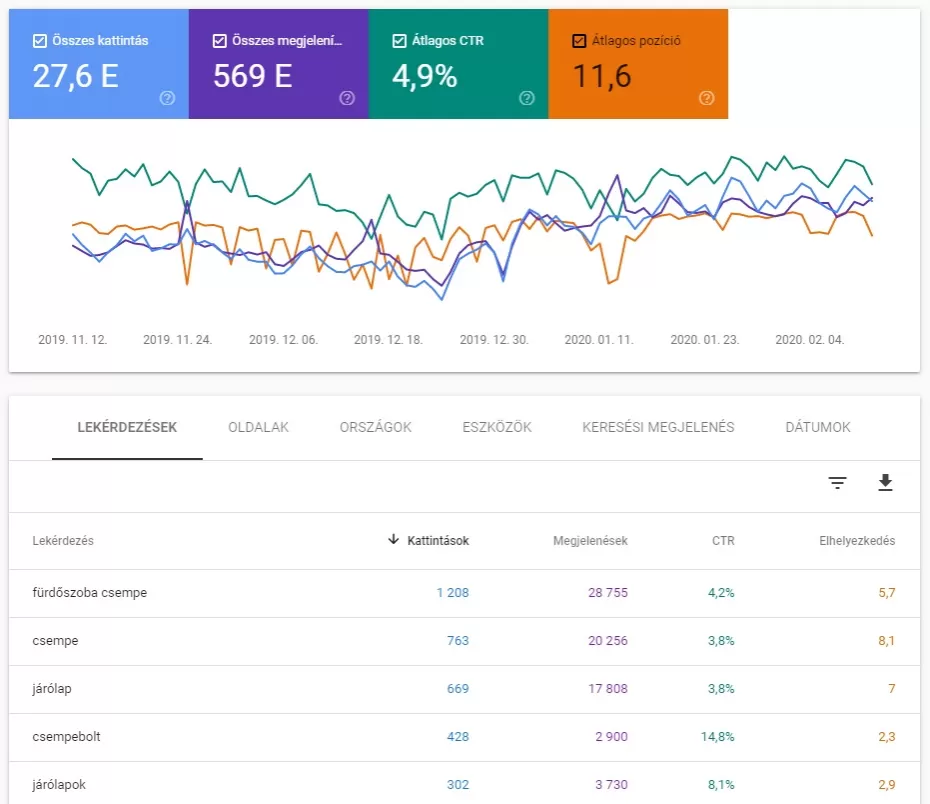930x804 pixels.
Task: Click the 4,2% CTR cell
Action: point(721,593)
